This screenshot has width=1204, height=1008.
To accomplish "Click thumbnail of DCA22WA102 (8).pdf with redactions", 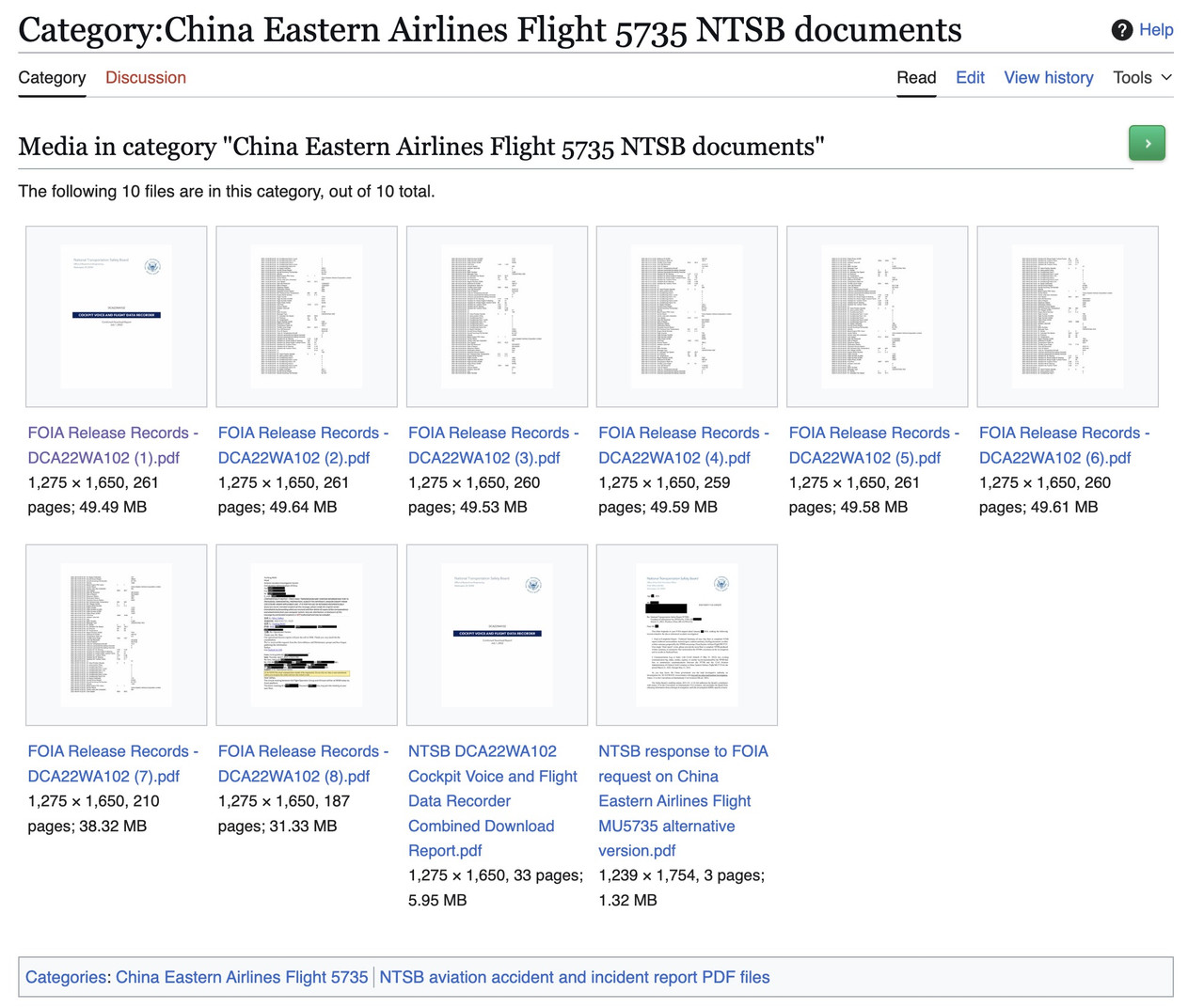I will 307,635.
